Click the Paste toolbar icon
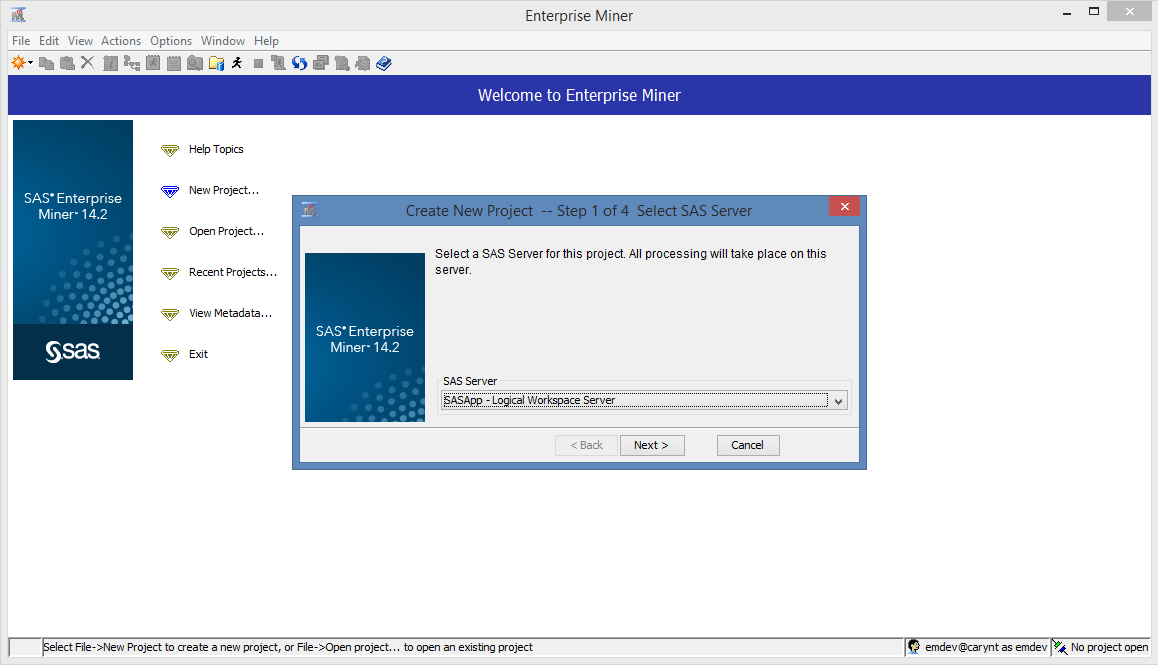The image size is (1158, 665). 67,62
